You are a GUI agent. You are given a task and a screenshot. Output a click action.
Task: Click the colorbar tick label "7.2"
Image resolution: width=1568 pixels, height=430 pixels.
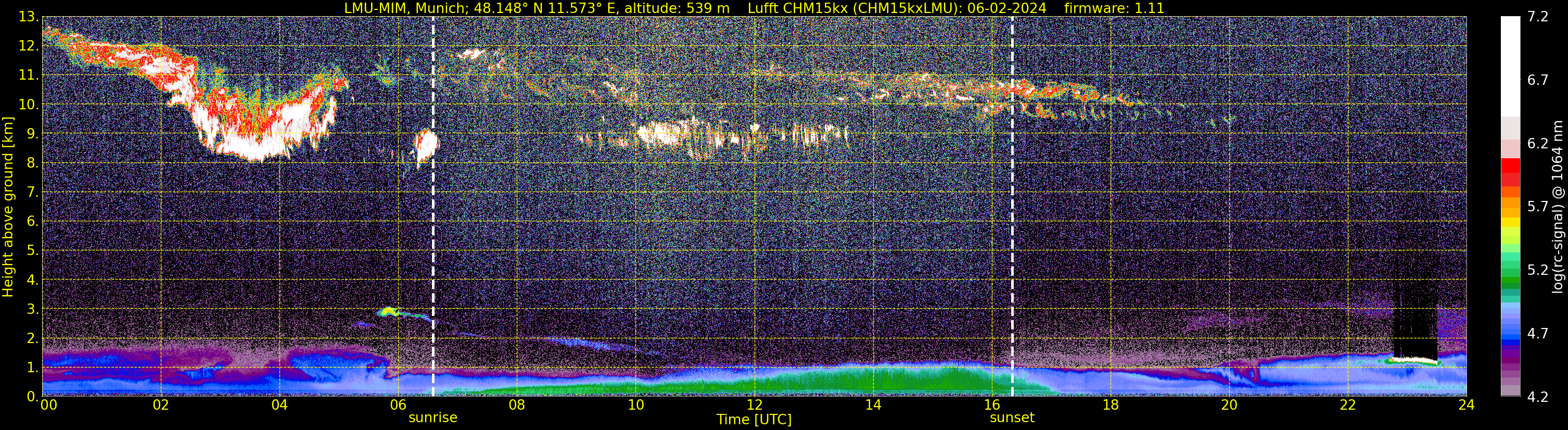click(1538, 17)
